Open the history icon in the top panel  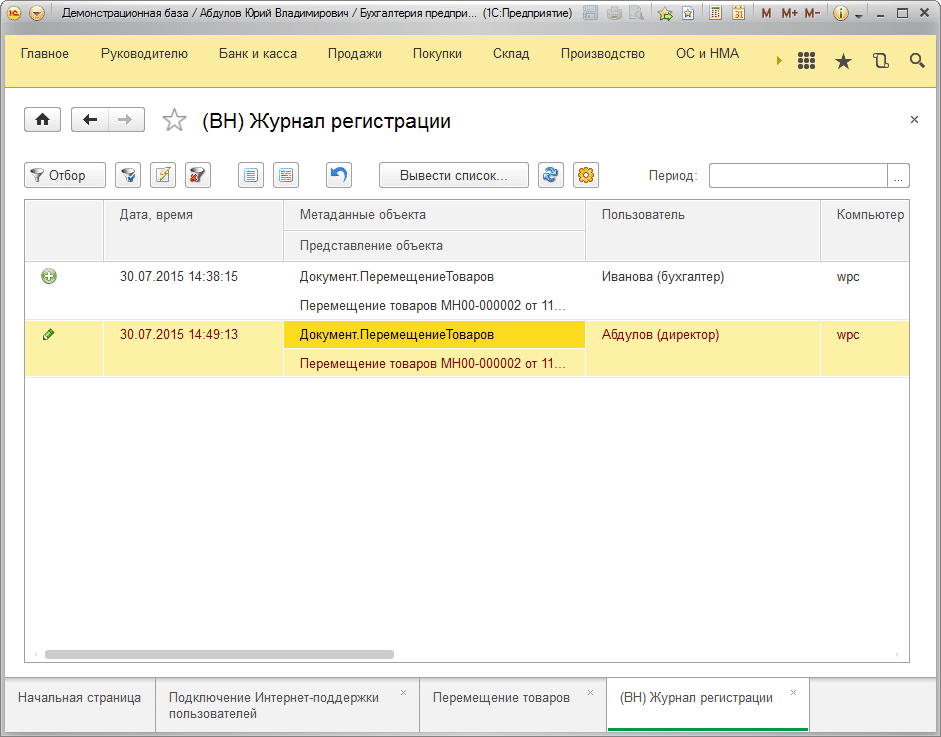tap(880, 61)
